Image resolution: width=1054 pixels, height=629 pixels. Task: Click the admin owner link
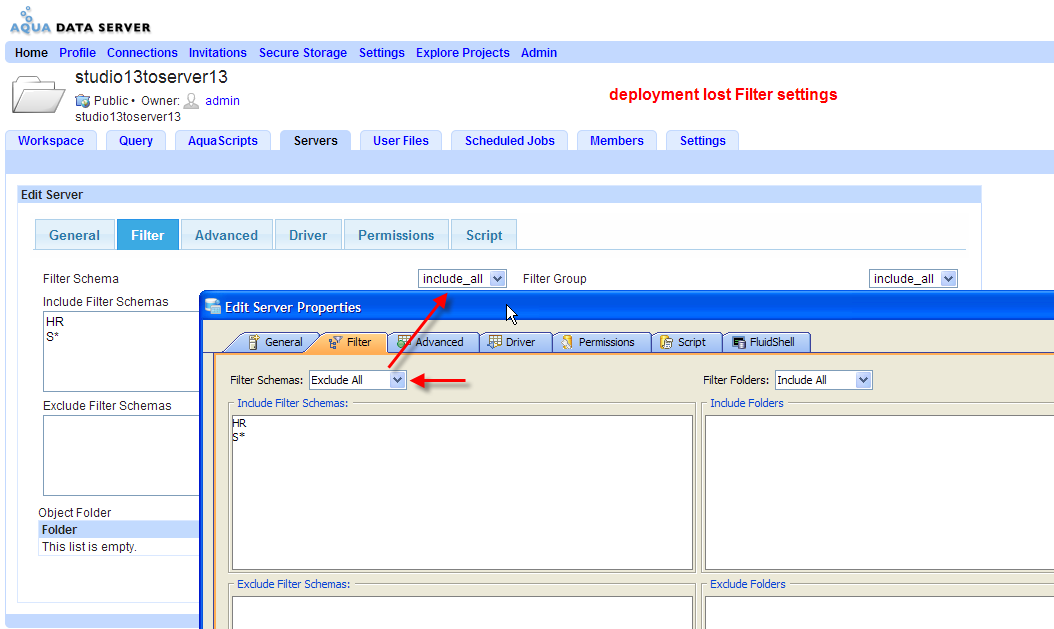[x=222, y=100]
